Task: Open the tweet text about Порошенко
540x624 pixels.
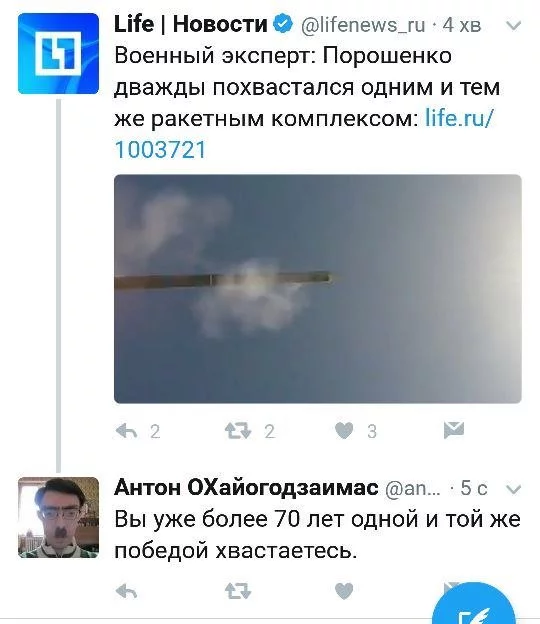Action: point(306,87)
